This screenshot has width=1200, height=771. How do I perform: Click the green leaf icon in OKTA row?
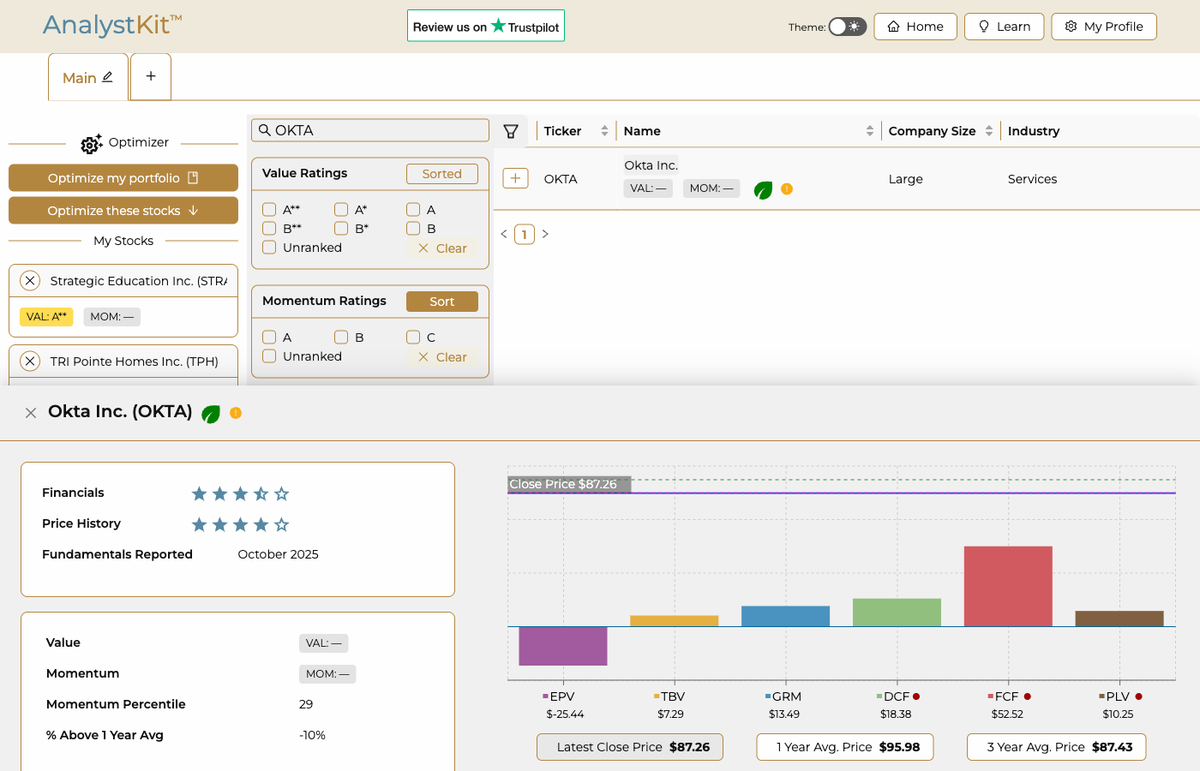763,189
